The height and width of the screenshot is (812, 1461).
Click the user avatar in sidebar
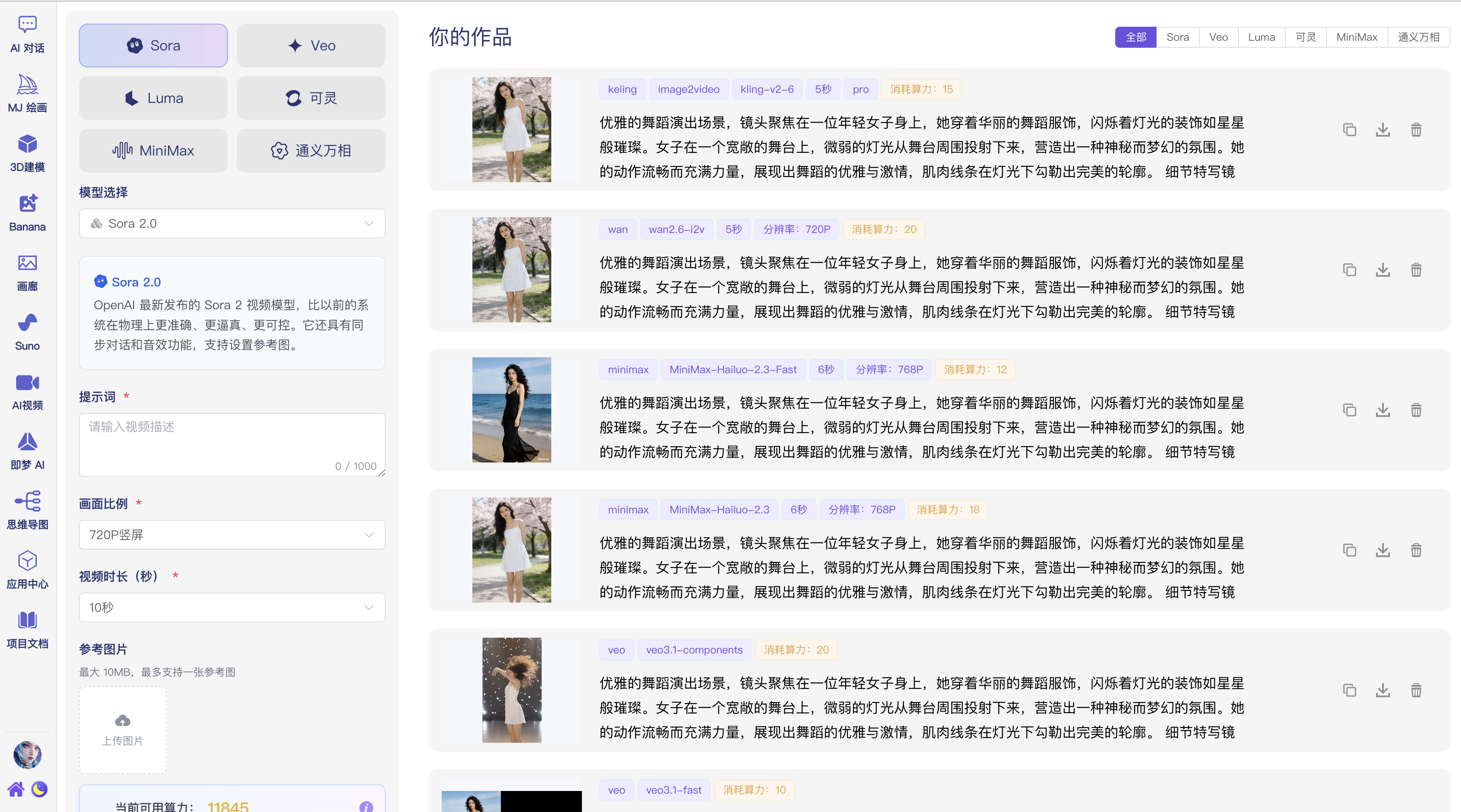click(27, 755)
